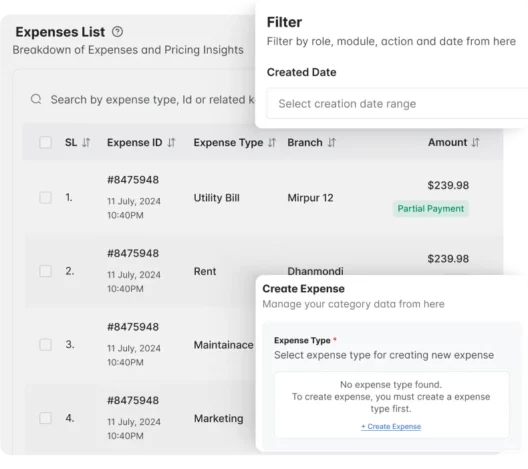Image resolution: width=528 pixels, height=469 pixels.
Task: Click the Expense Type field label
Action: coord(302,340)
